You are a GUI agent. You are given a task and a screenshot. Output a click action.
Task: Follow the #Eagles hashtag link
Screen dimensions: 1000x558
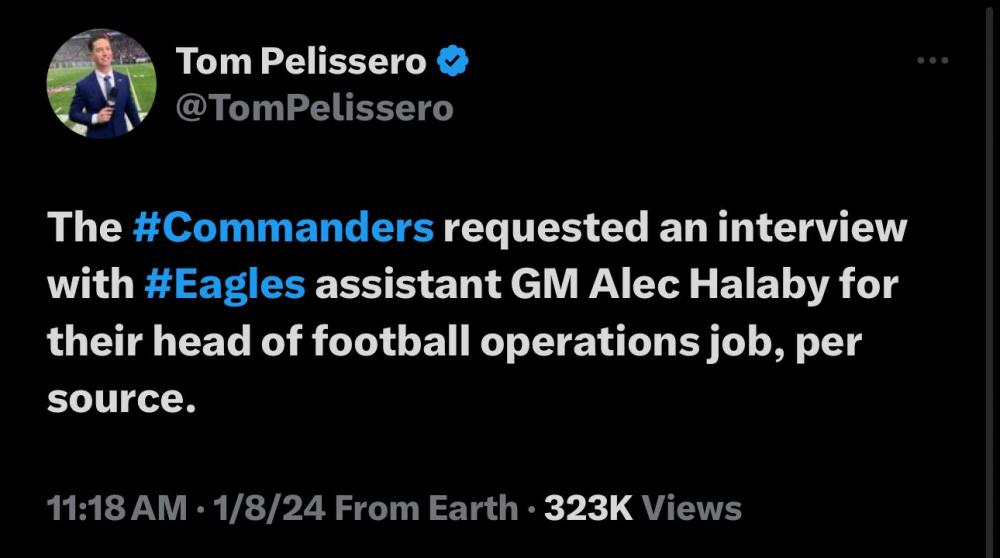pyautogui.click(x=224, y=285)
